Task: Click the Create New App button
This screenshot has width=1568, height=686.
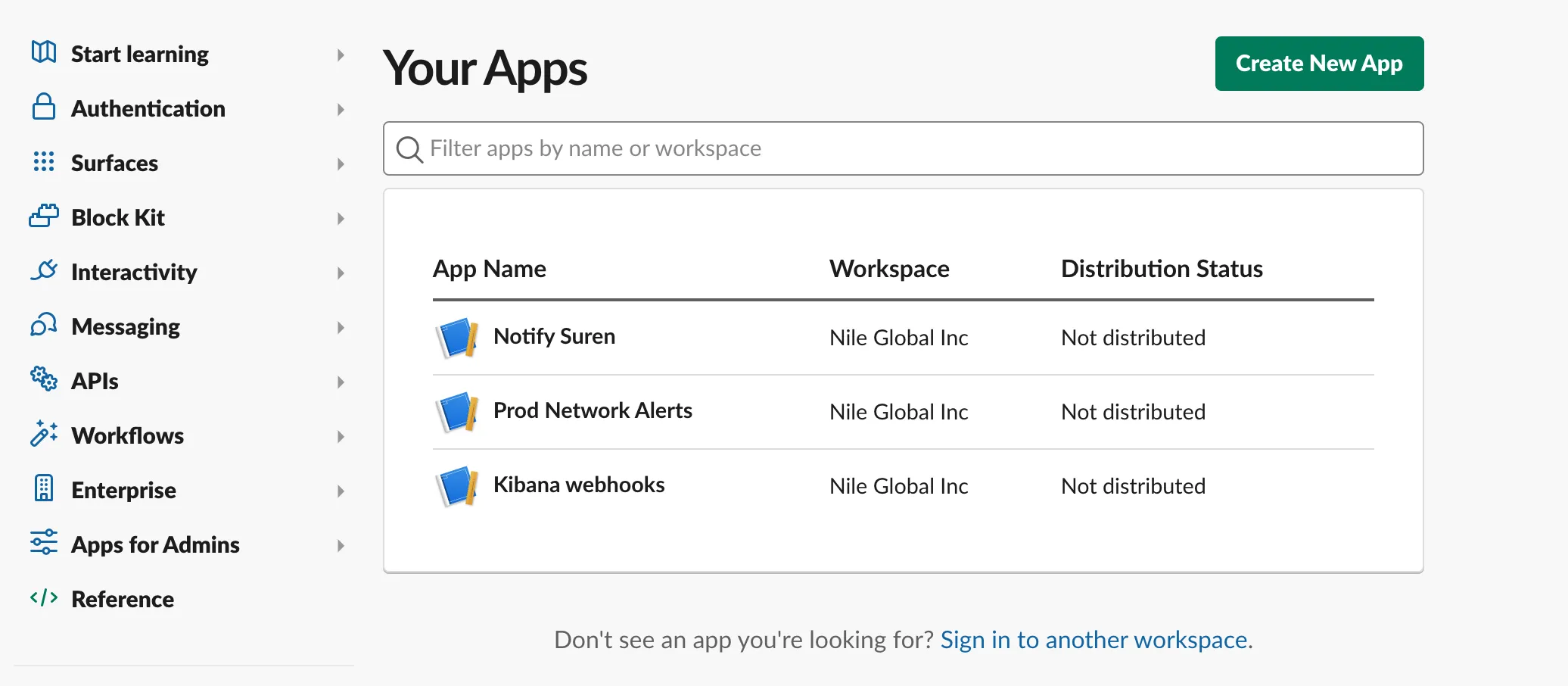Action: click(1319, 64)
